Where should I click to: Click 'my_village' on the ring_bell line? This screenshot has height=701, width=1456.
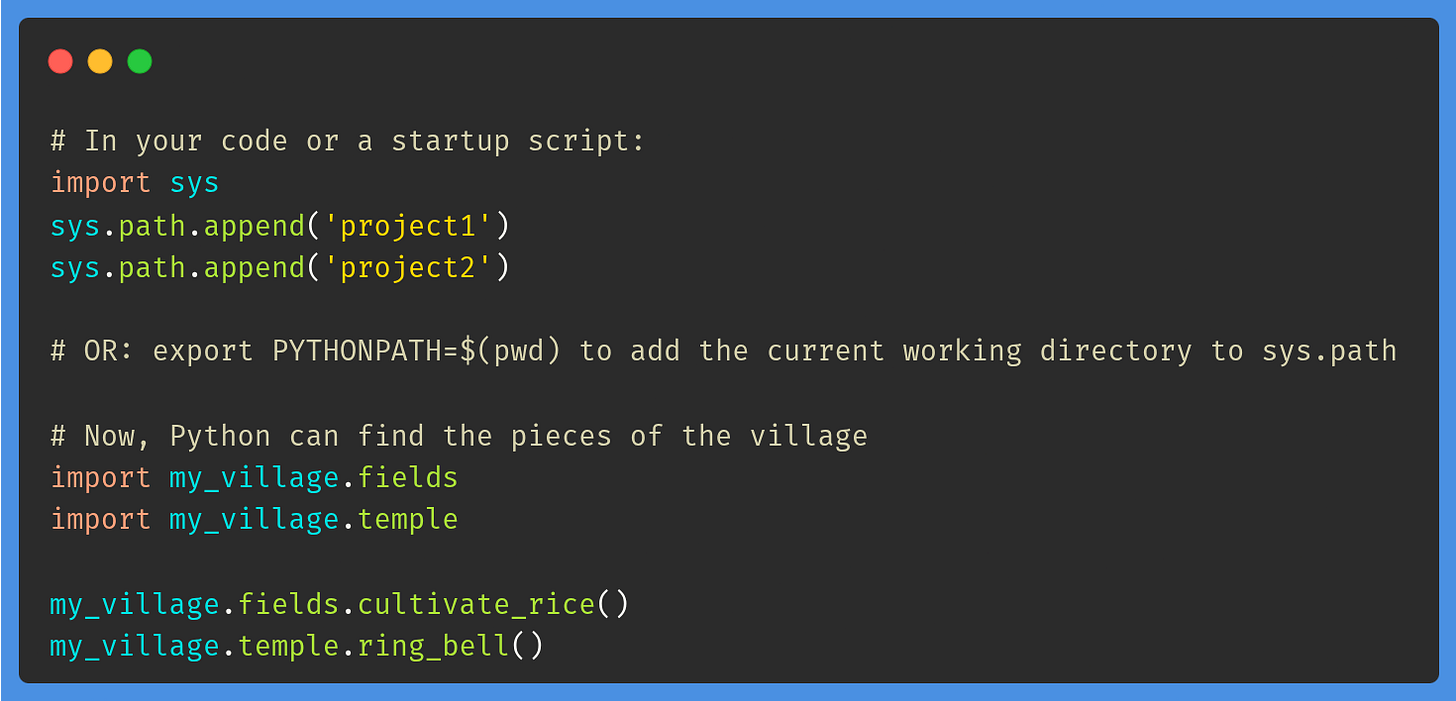135,647
